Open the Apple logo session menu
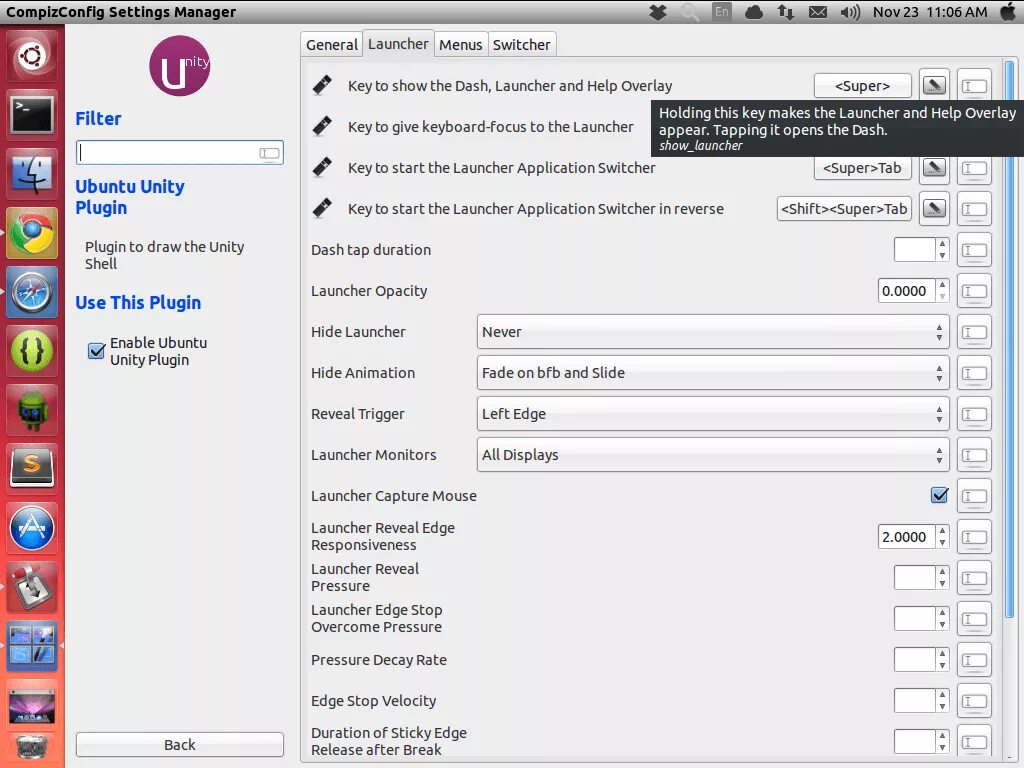Viewport: 1024px width, 768px height. tap(1008, 12)
